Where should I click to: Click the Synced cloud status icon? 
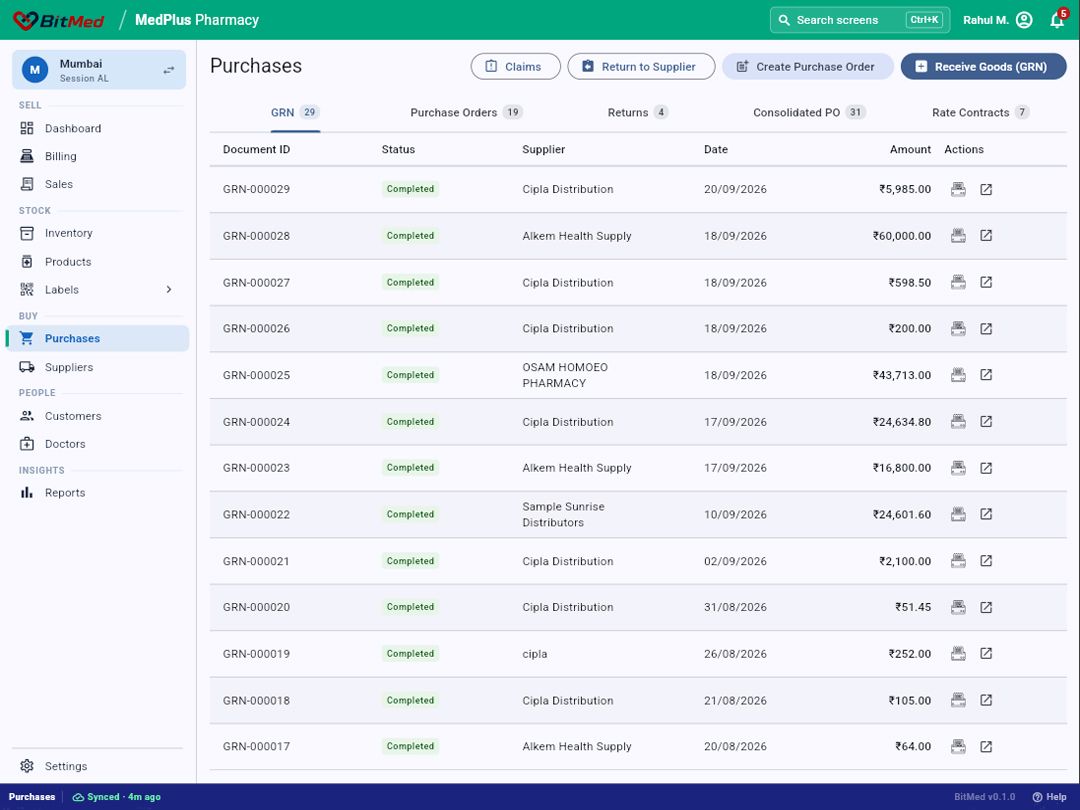[x=79, y=797]
